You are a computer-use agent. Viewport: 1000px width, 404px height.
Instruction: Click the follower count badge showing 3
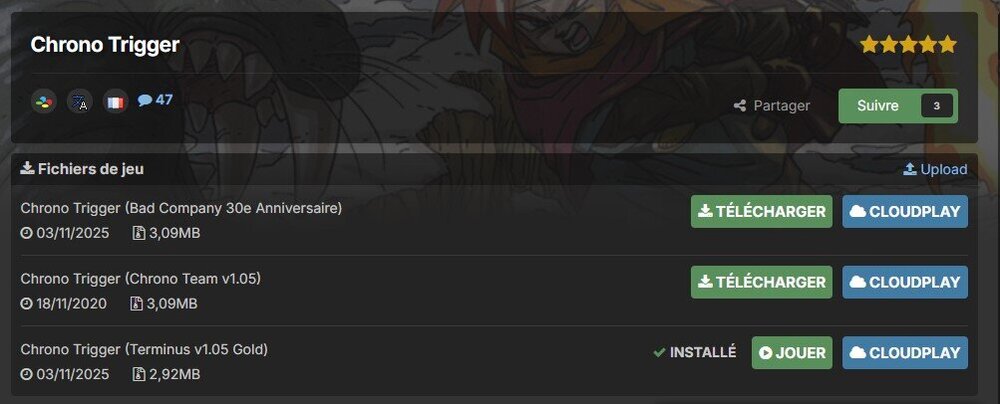[x=936, y=106]
